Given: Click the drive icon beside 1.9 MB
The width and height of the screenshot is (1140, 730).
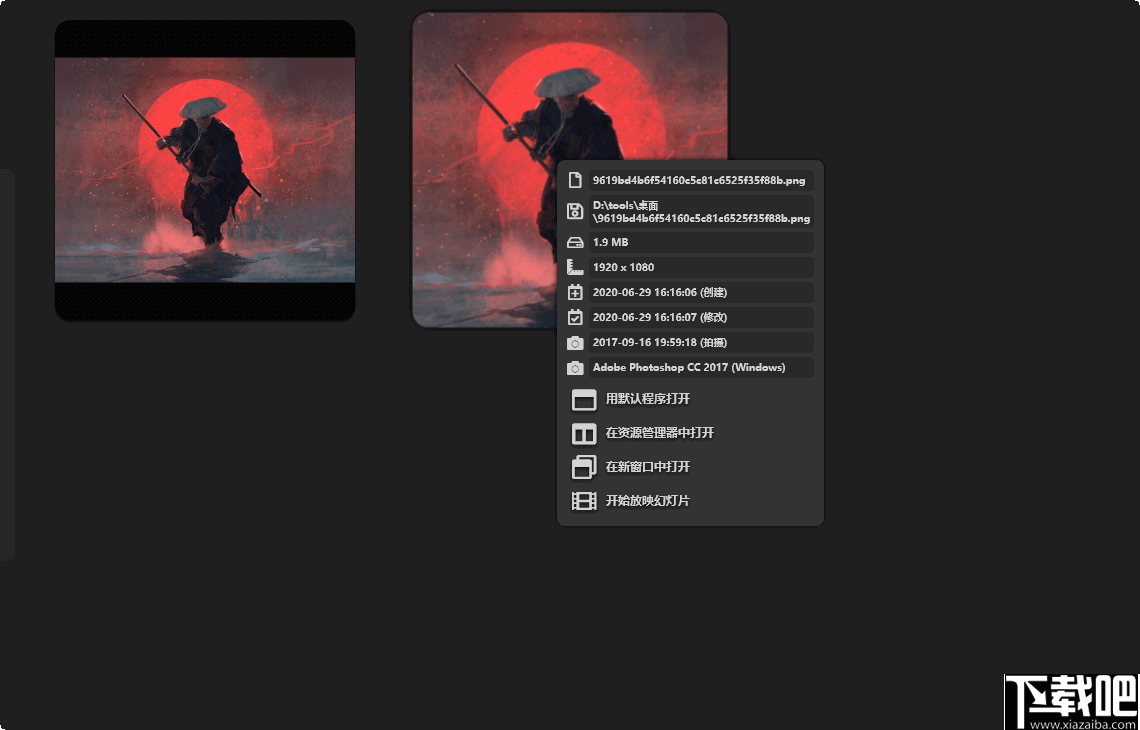Looking at the screenshot, I should (x=575, y=242).
